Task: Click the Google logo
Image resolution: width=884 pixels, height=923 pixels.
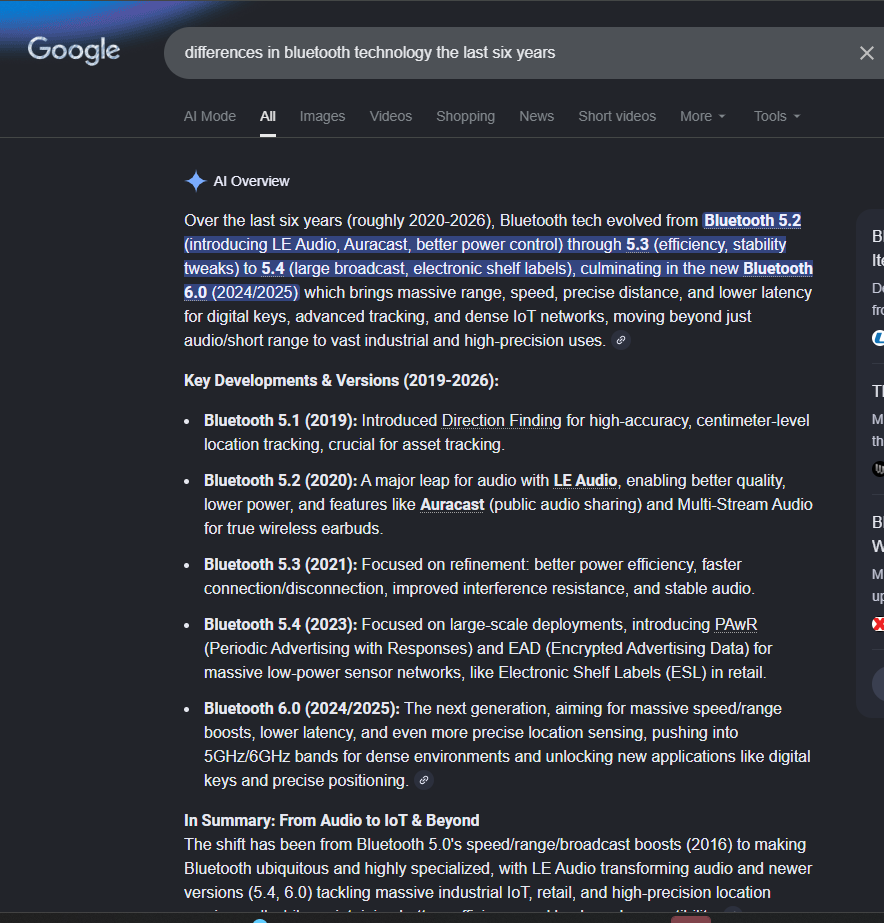Action: click(74, 50)
